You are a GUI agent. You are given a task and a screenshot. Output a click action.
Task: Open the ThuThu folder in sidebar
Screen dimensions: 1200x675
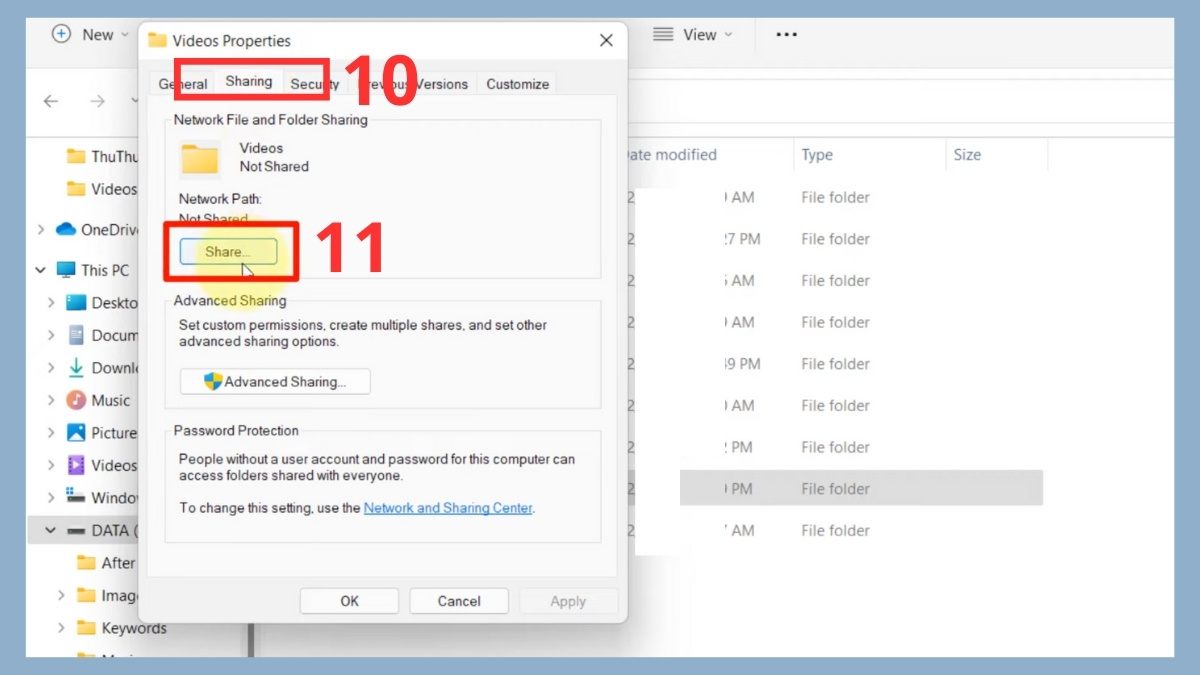click(x=102, y=156)
